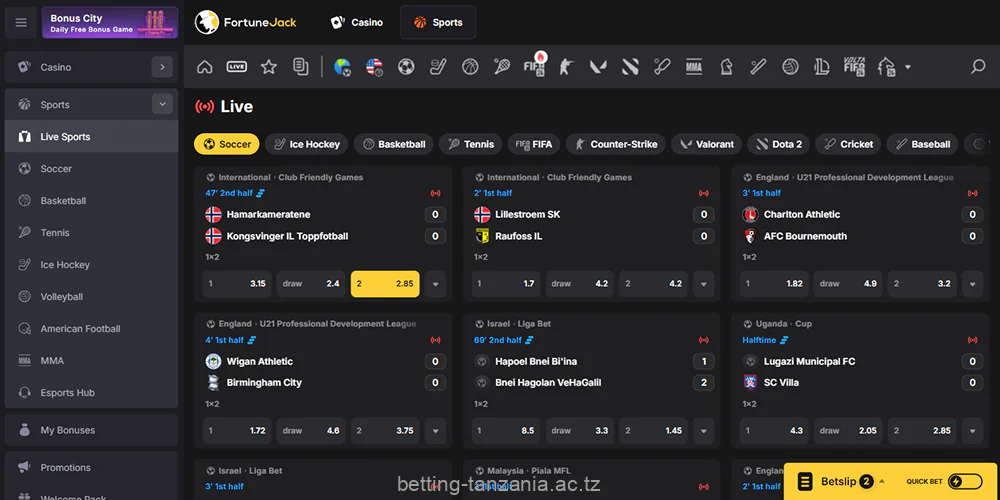Open MMA in the sidebar
The width and height of the screenshot is (1000, 500).
(91, 360)
